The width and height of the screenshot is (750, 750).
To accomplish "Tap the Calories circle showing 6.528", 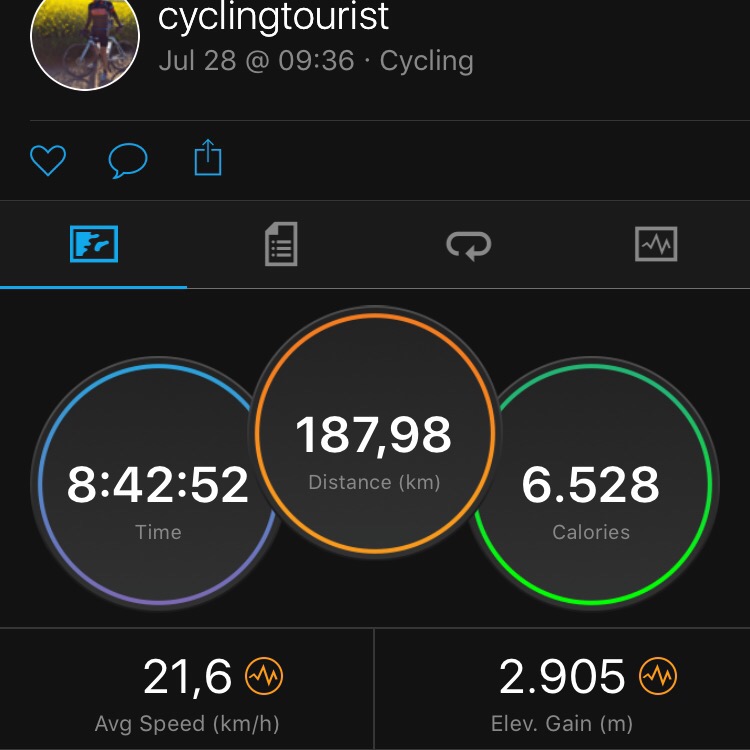I will (x=591, y=486).
